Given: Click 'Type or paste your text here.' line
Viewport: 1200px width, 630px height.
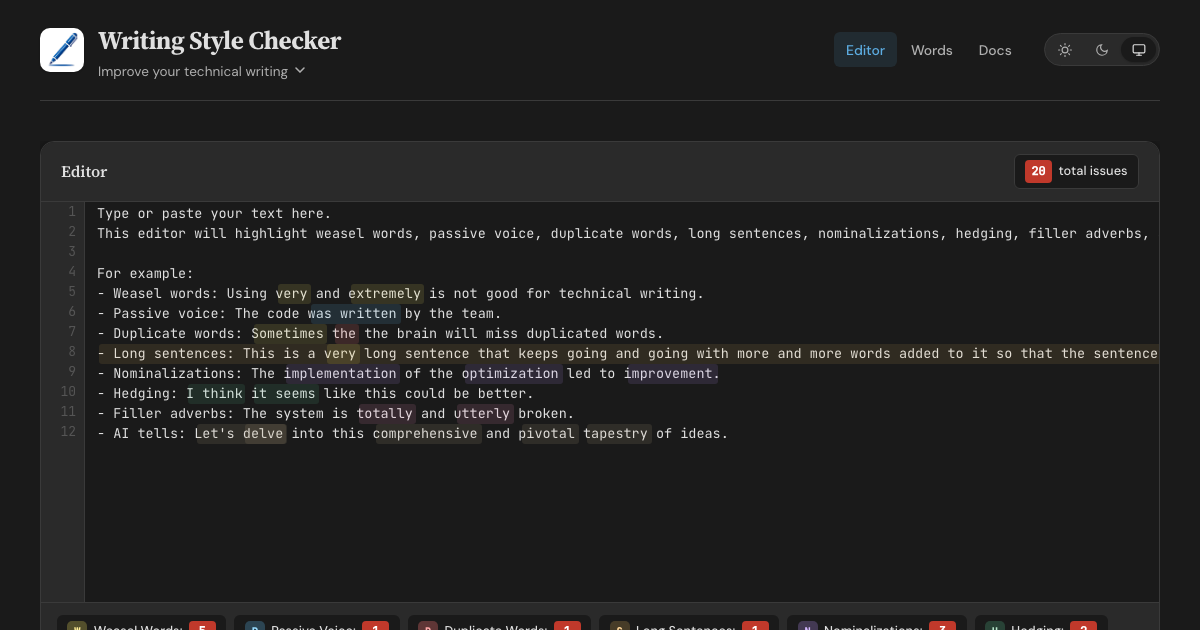Looking at the screenshot, I should pyautogui.click(x=214, y=213).
